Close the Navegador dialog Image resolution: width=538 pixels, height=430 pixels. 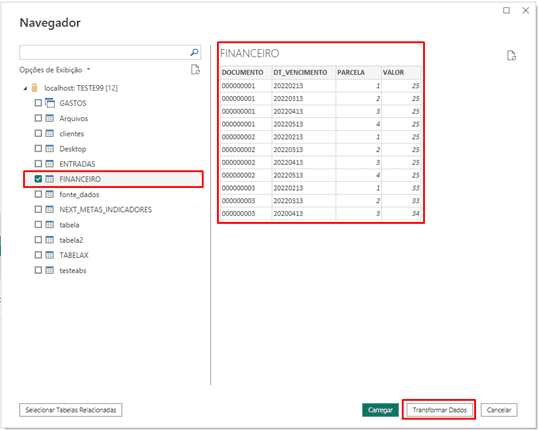pos(526,11)
